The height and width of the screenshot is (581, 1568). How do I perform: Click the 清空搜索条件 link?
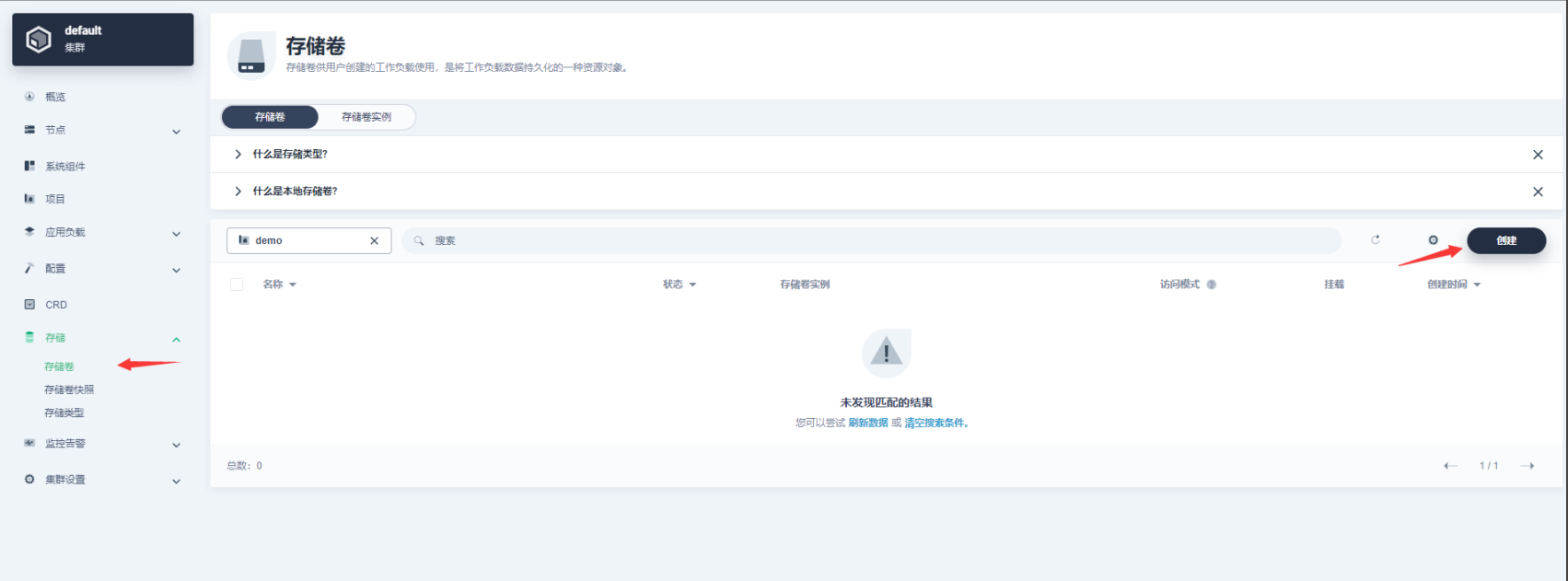[935, 423]
